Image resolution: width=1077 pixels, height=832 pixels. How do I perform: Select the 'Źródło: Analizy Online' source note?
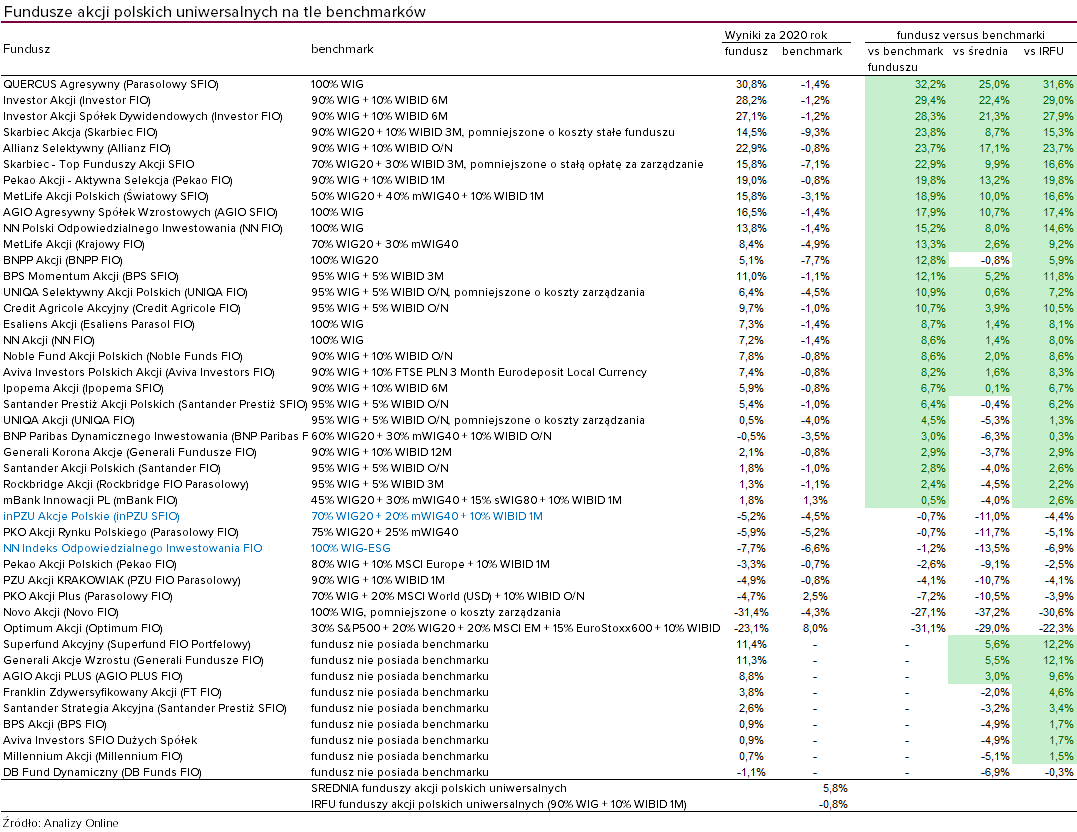click(x=60, y=823)
